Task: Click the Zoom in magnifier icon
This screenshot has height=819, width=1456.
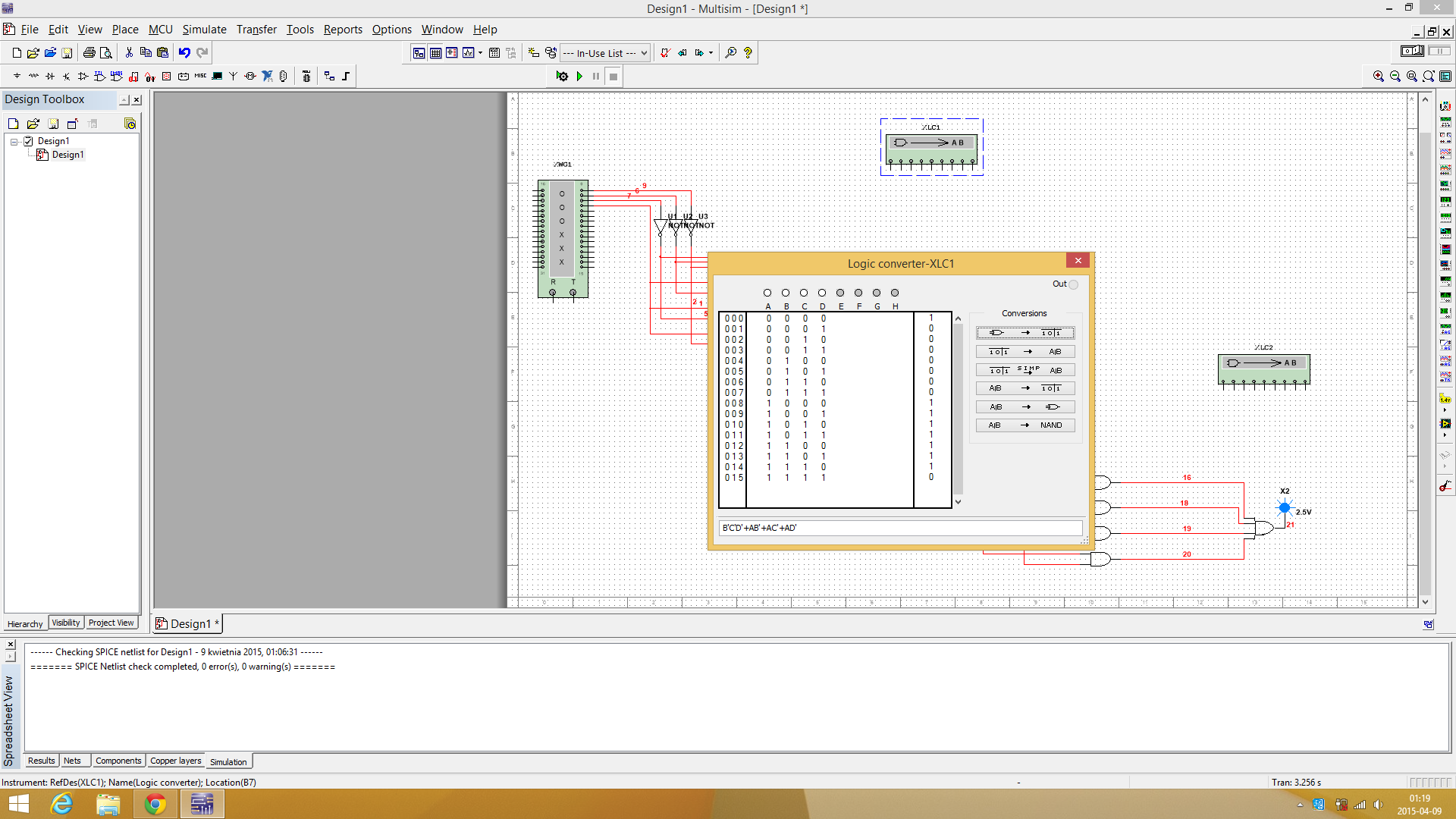Action: 1378,76
